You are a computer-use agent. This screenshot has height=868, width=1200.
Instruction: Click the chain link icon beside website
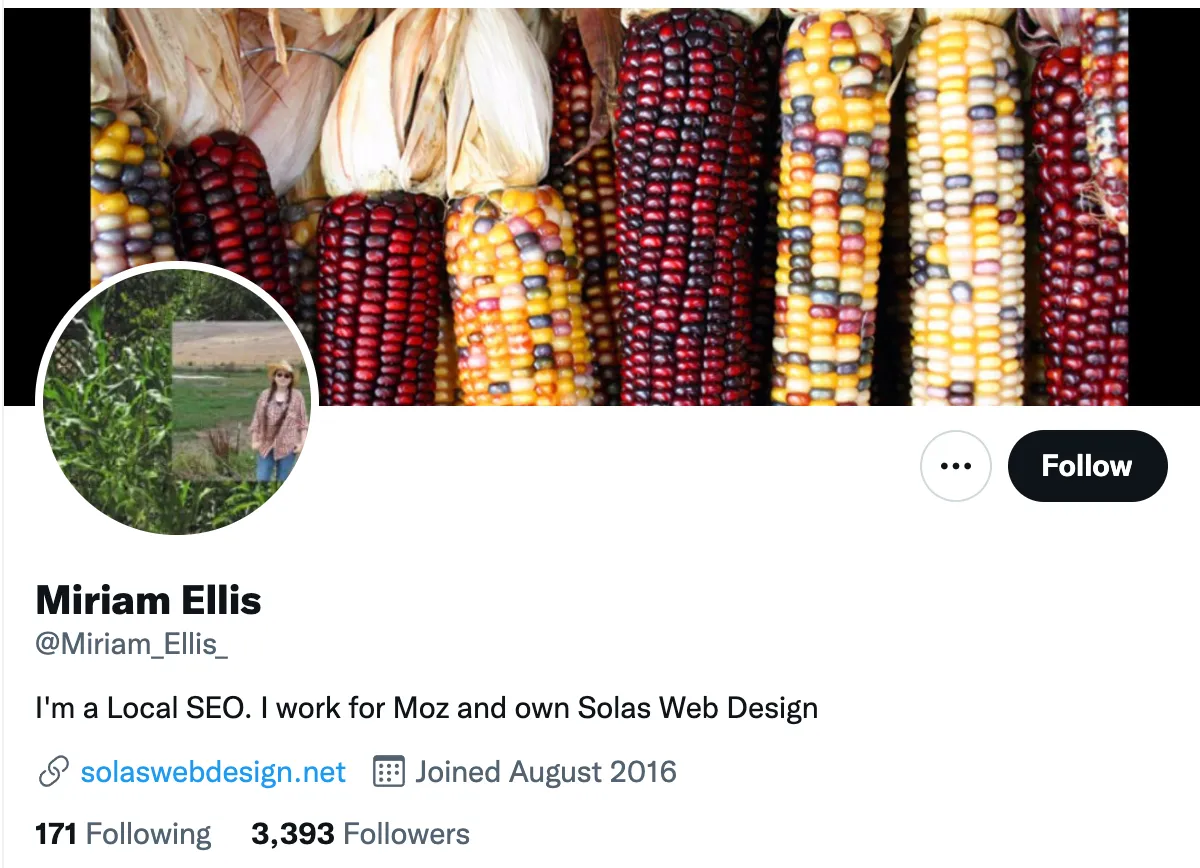(52, 772)
